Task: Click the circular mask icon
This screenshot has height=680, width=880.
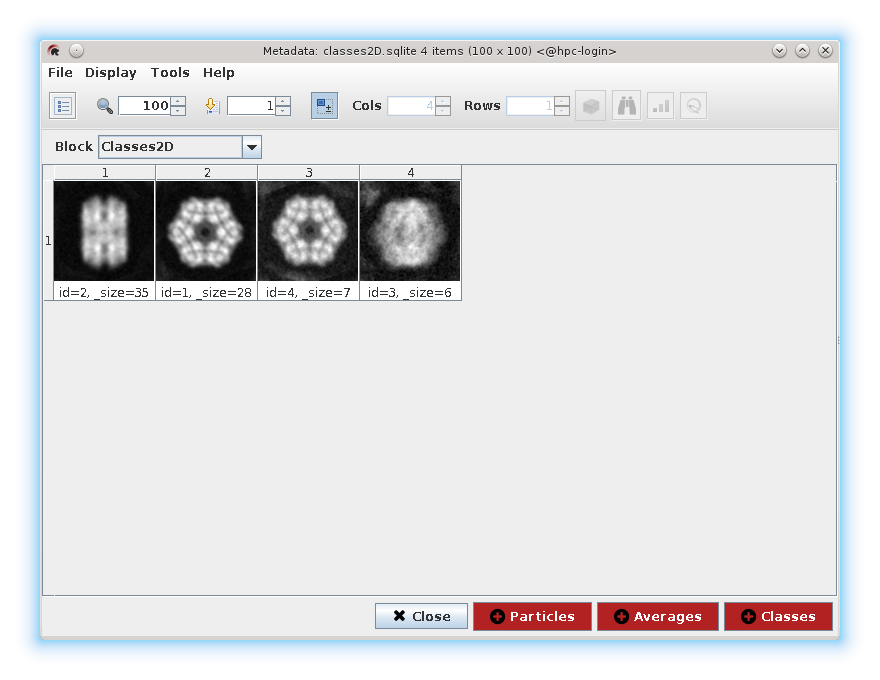Action: click(x=694, y=105)
